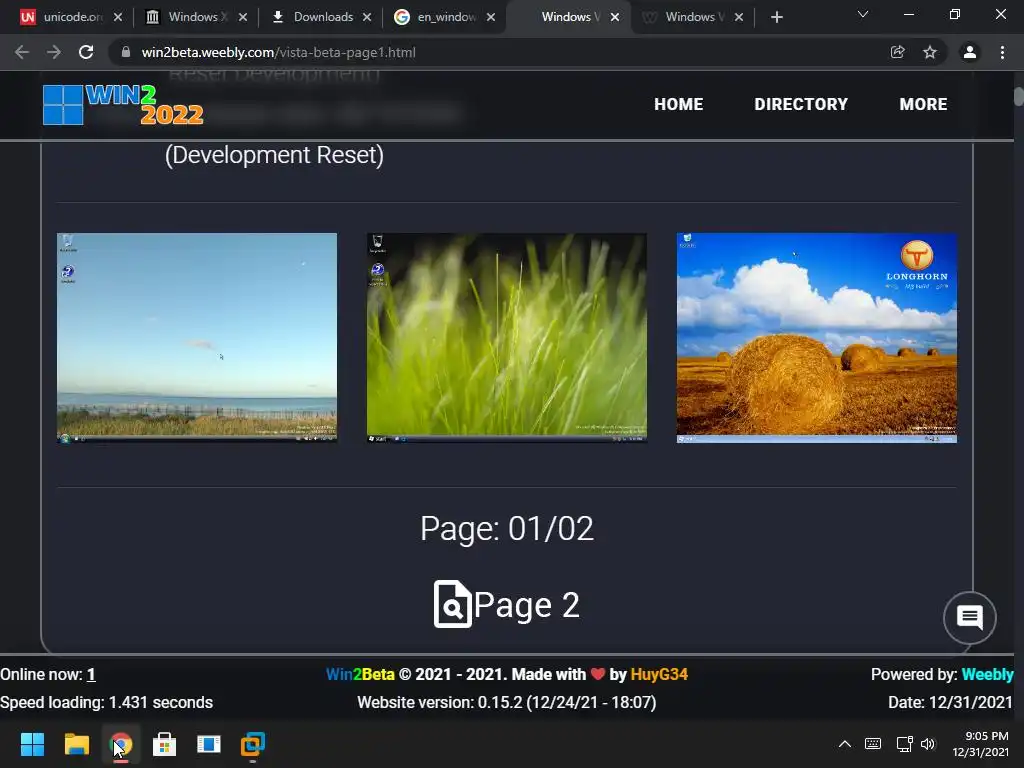Open the network tray icon
This screenshot has width=1024, height=768.
click(x=904, y=744)
